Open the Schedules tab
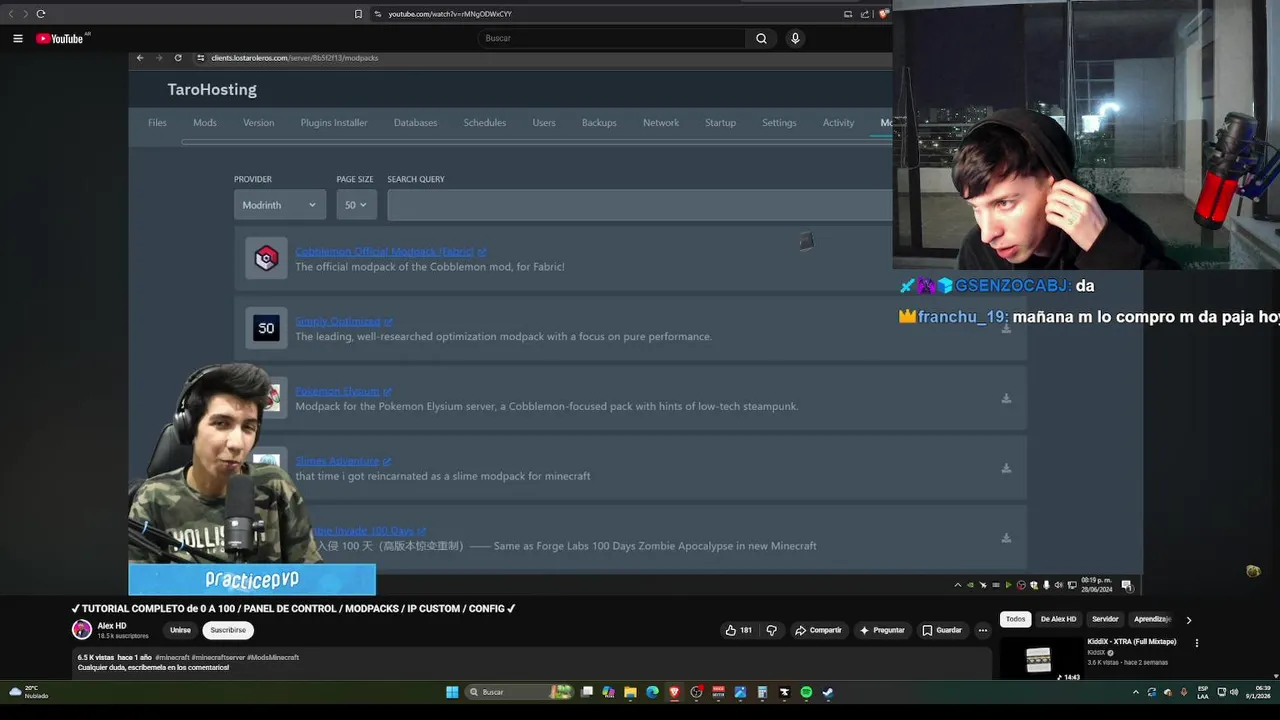1280x720 pixels. click(x=484, y=123)
